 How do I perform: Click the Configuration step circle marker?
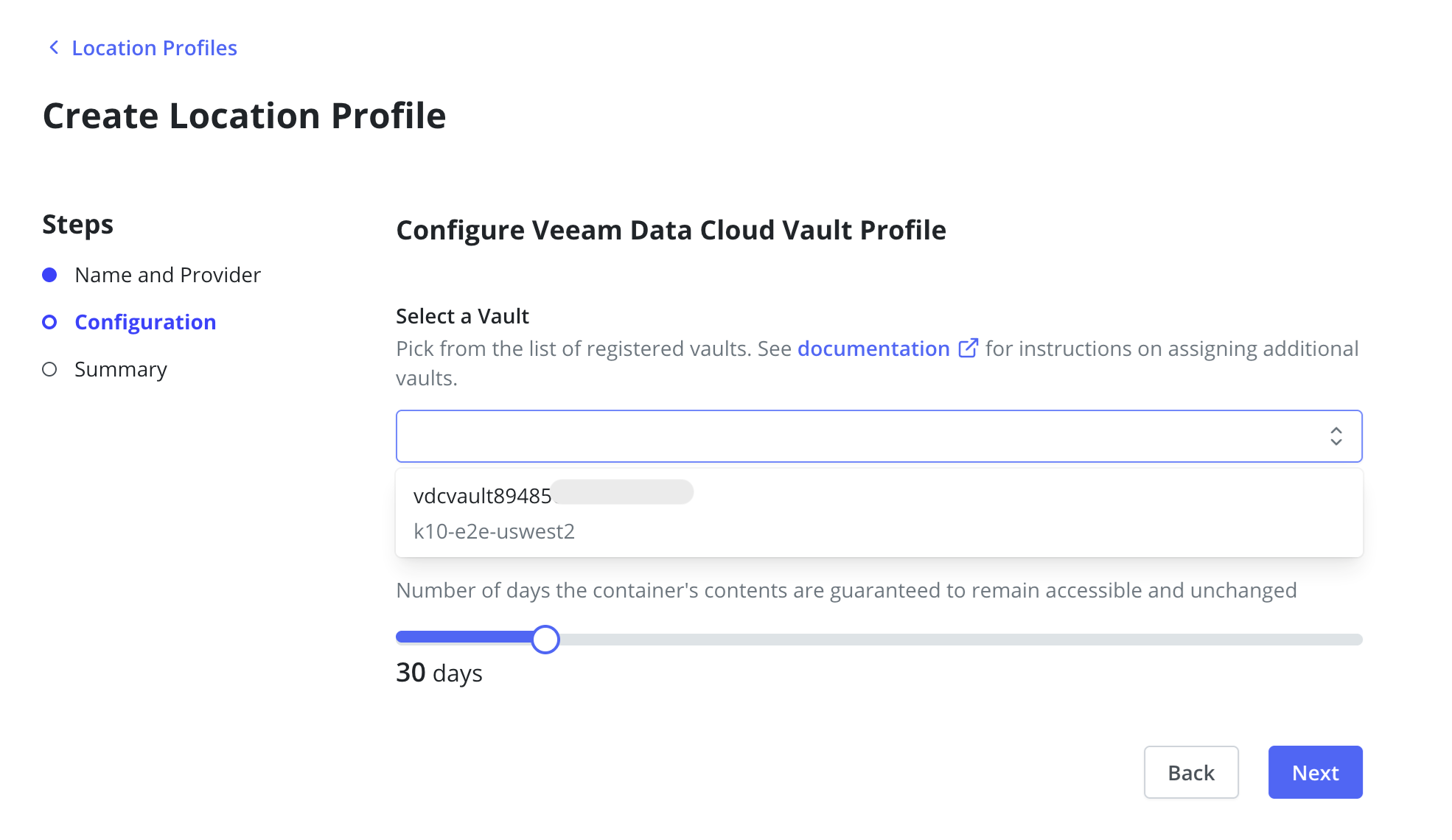point(49,322)
